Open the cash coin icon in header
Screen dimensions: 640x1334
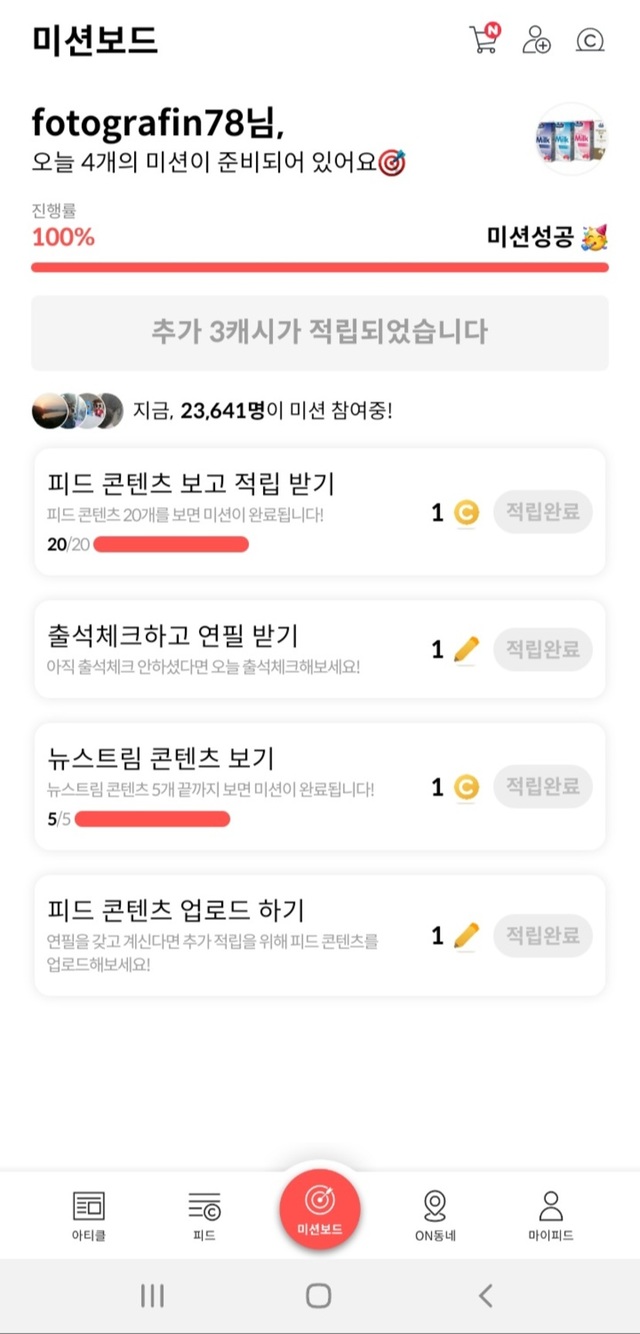pos(591,40)
